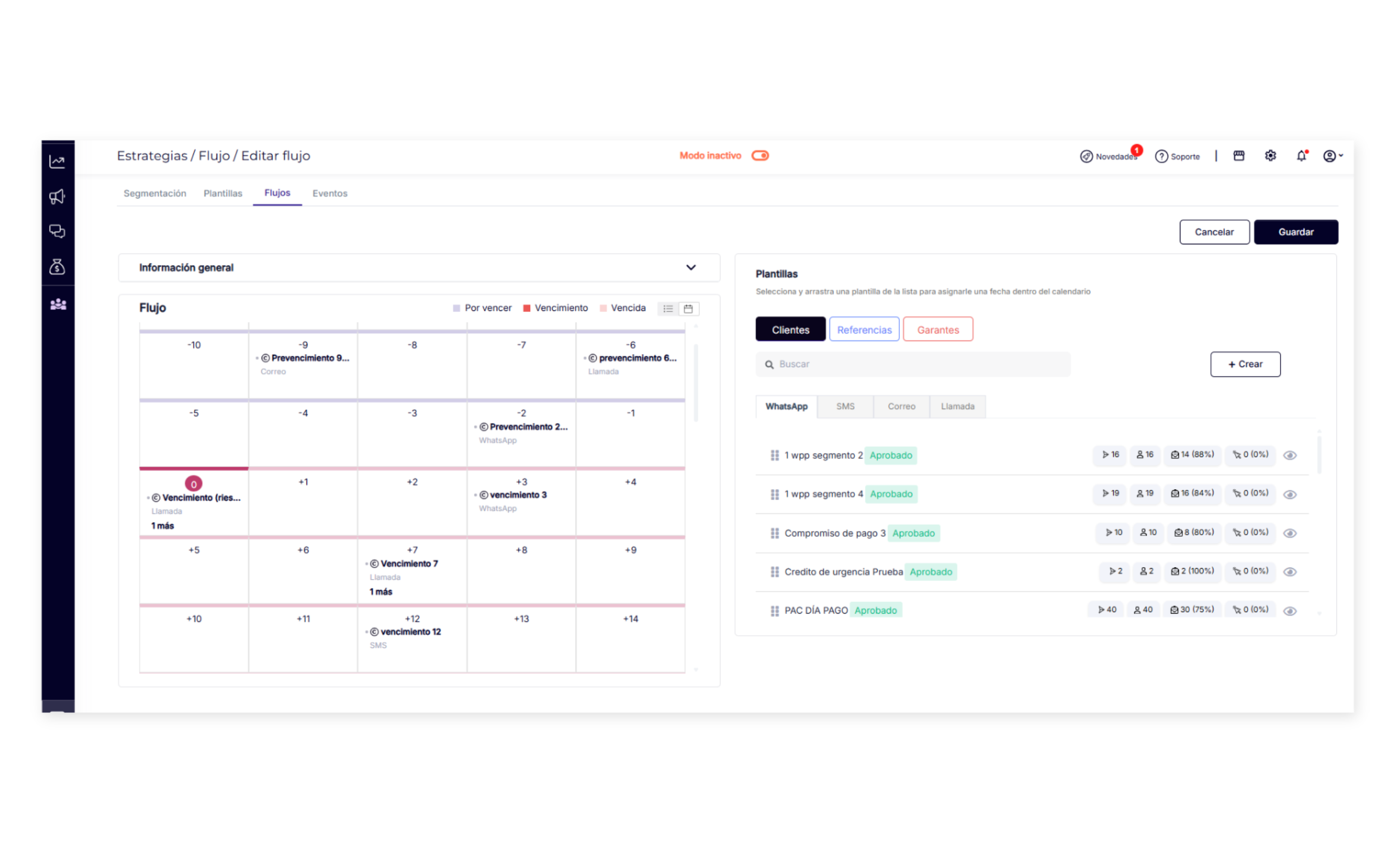Select the megaphone campaigns icon in sidebar
The image size is (1400, 861).
click(57, 196)
